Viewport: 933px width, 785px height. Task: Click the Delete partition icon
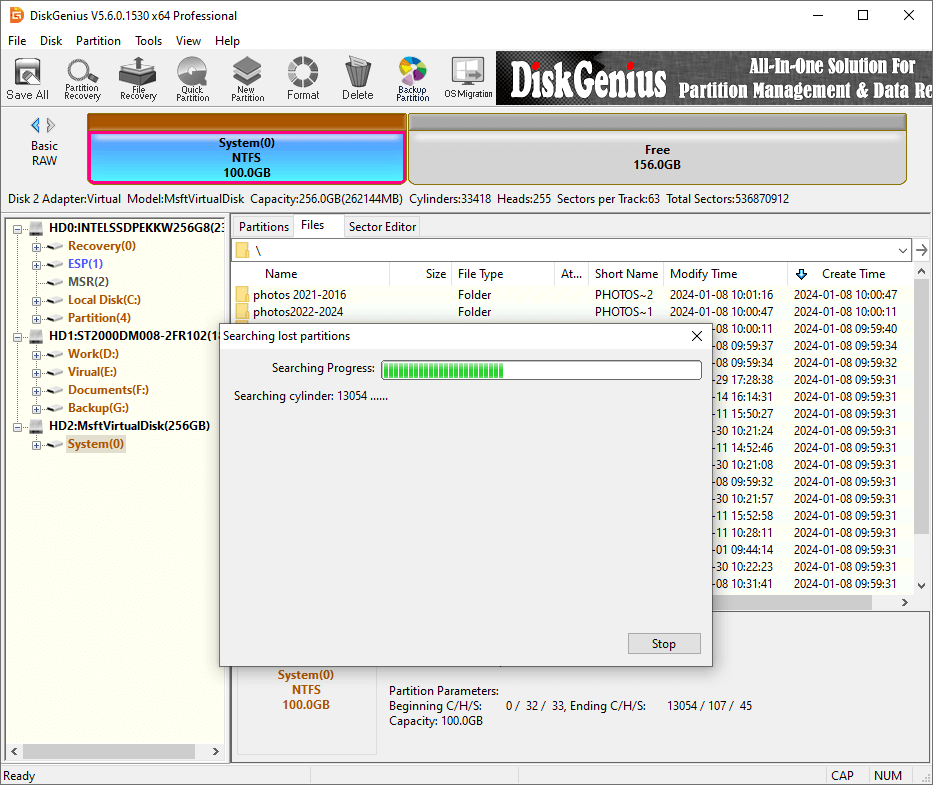point(358,79)
